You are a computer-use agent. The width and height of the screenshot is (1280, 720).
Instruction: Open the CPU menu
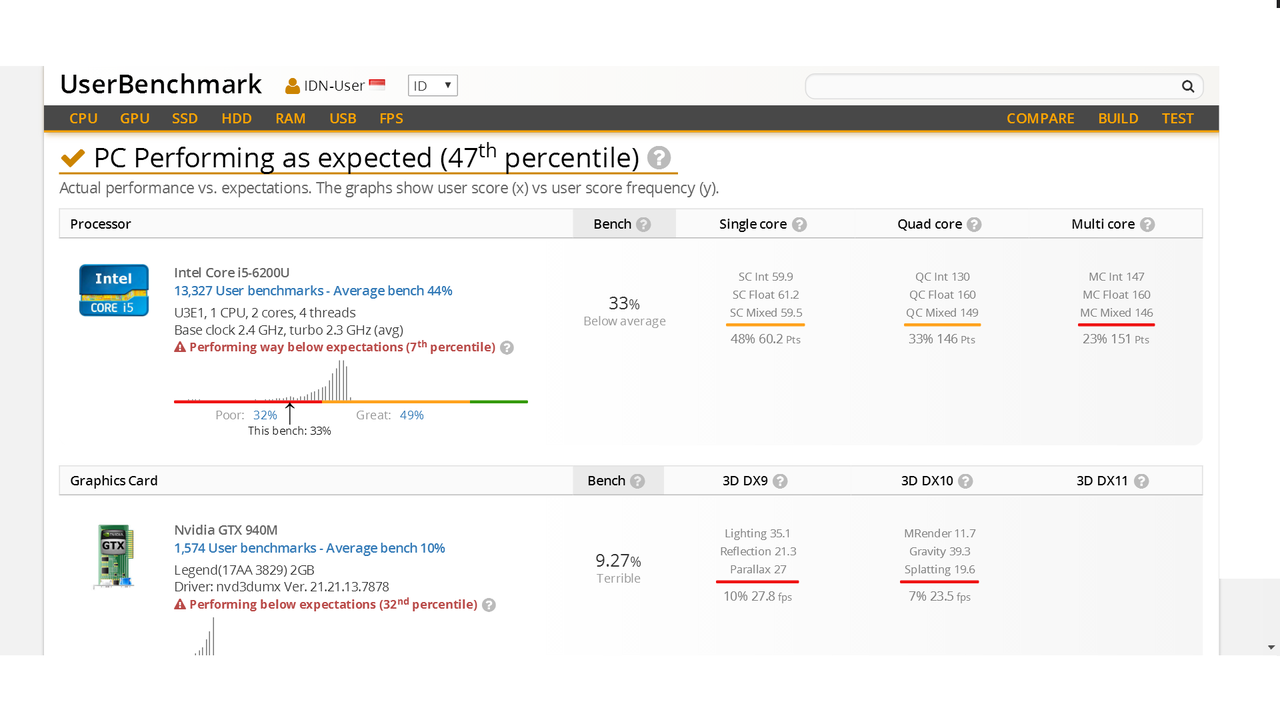coord(84,118)
